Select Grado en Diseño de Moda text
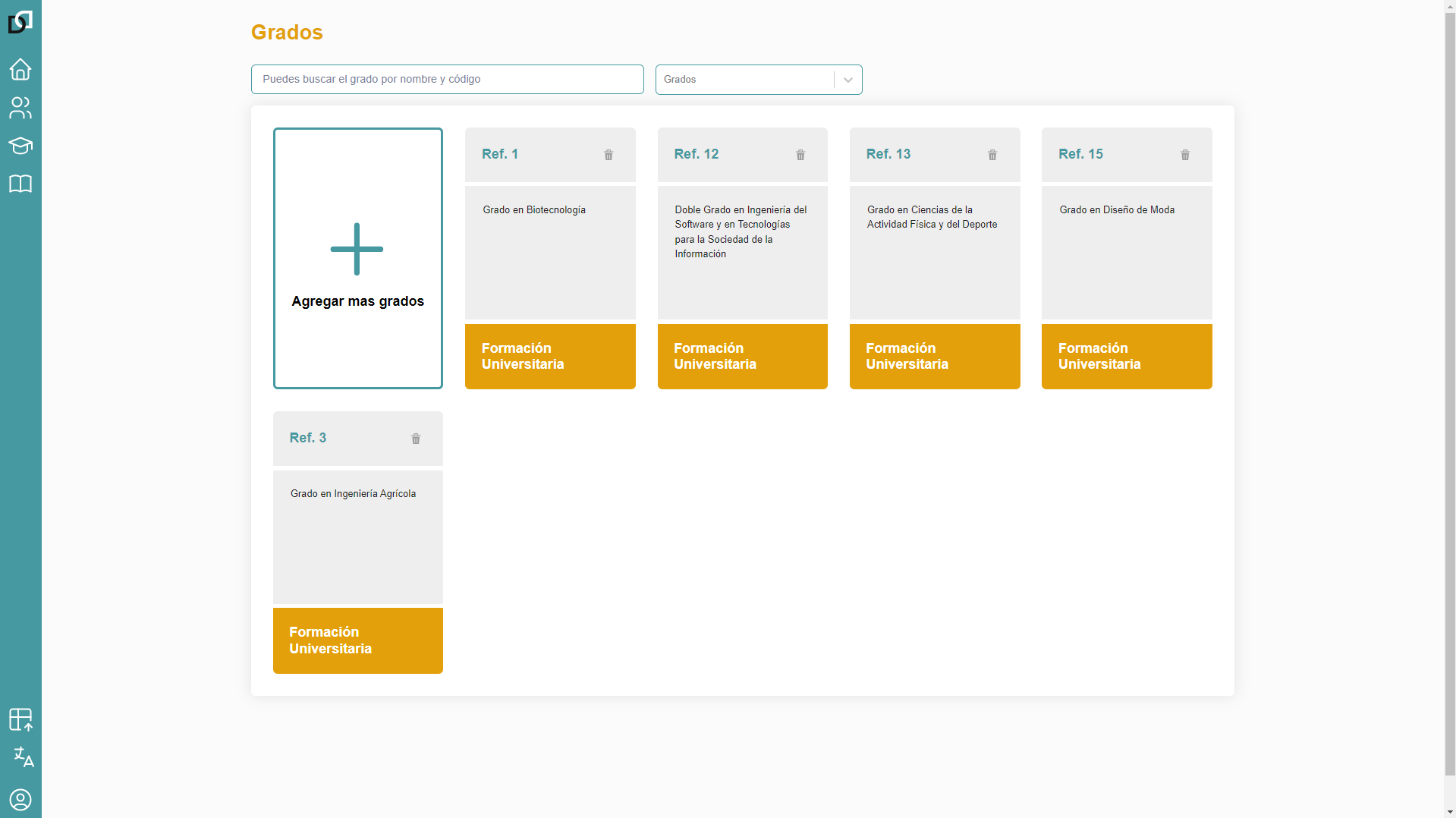Viewport: 1456px width, 818px height. 1117,210
